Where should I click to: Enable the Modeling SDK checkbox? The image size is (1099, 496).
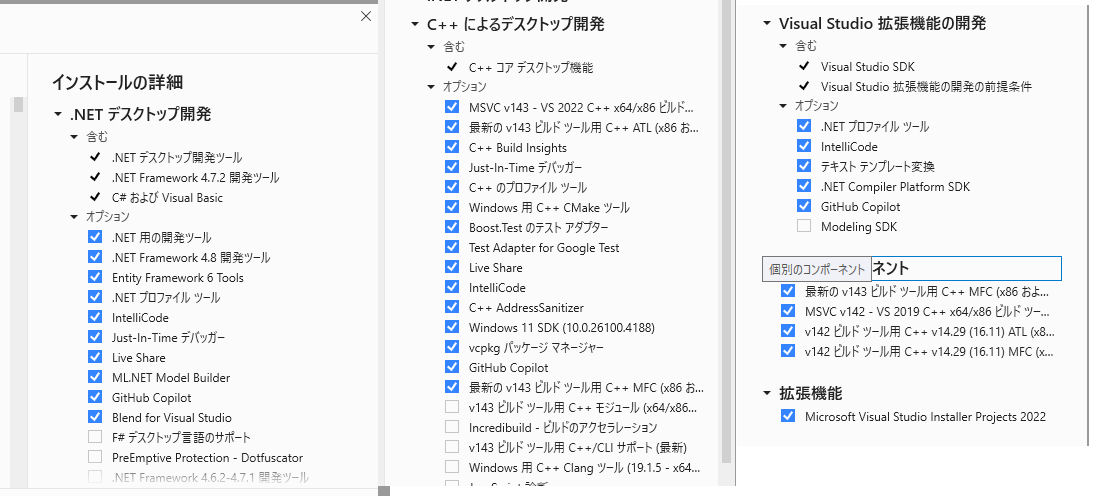[x=804, y=227]
